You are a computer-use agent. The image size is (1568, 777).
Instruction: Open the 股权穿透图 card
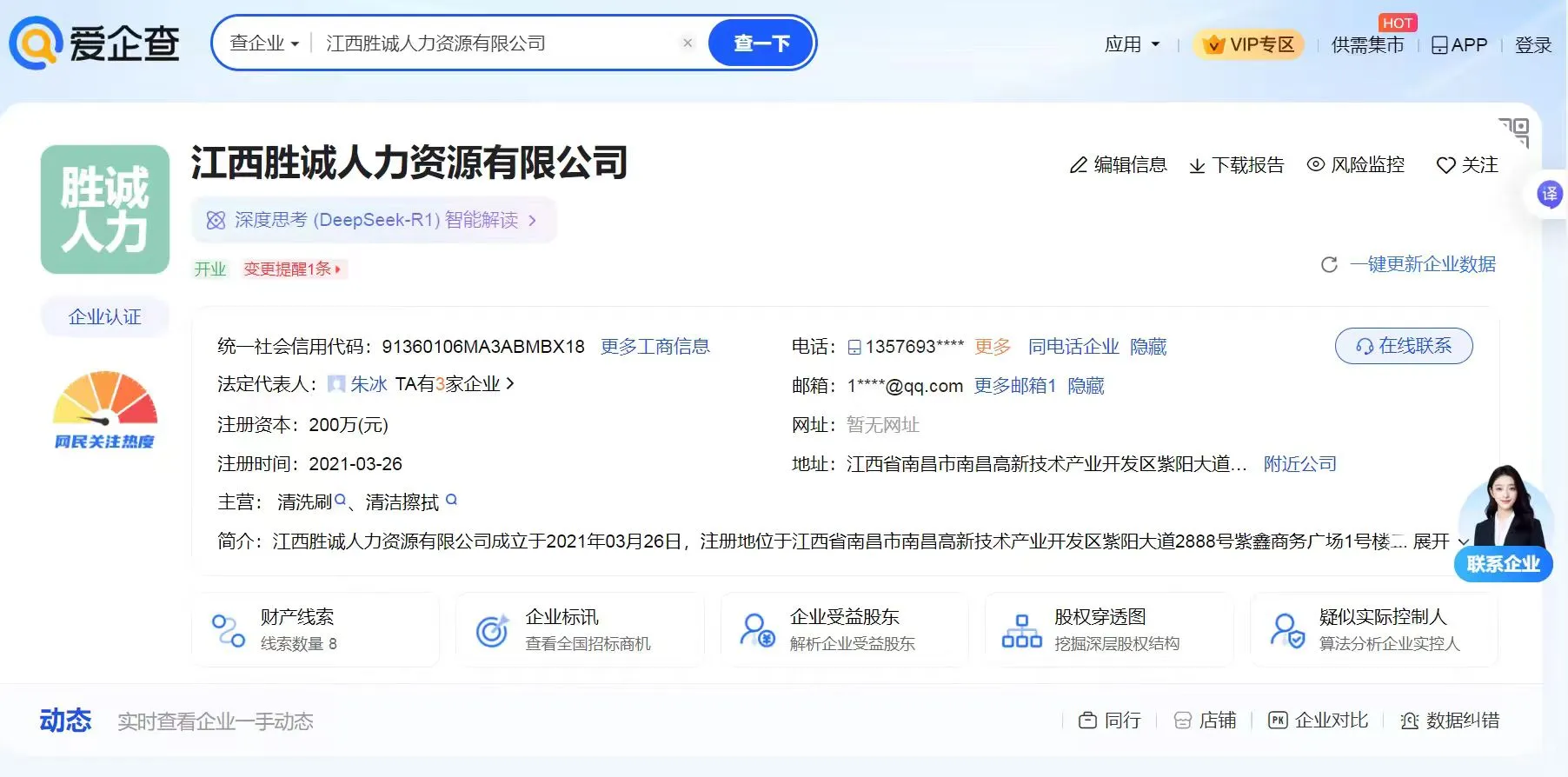pos(1109,630)
